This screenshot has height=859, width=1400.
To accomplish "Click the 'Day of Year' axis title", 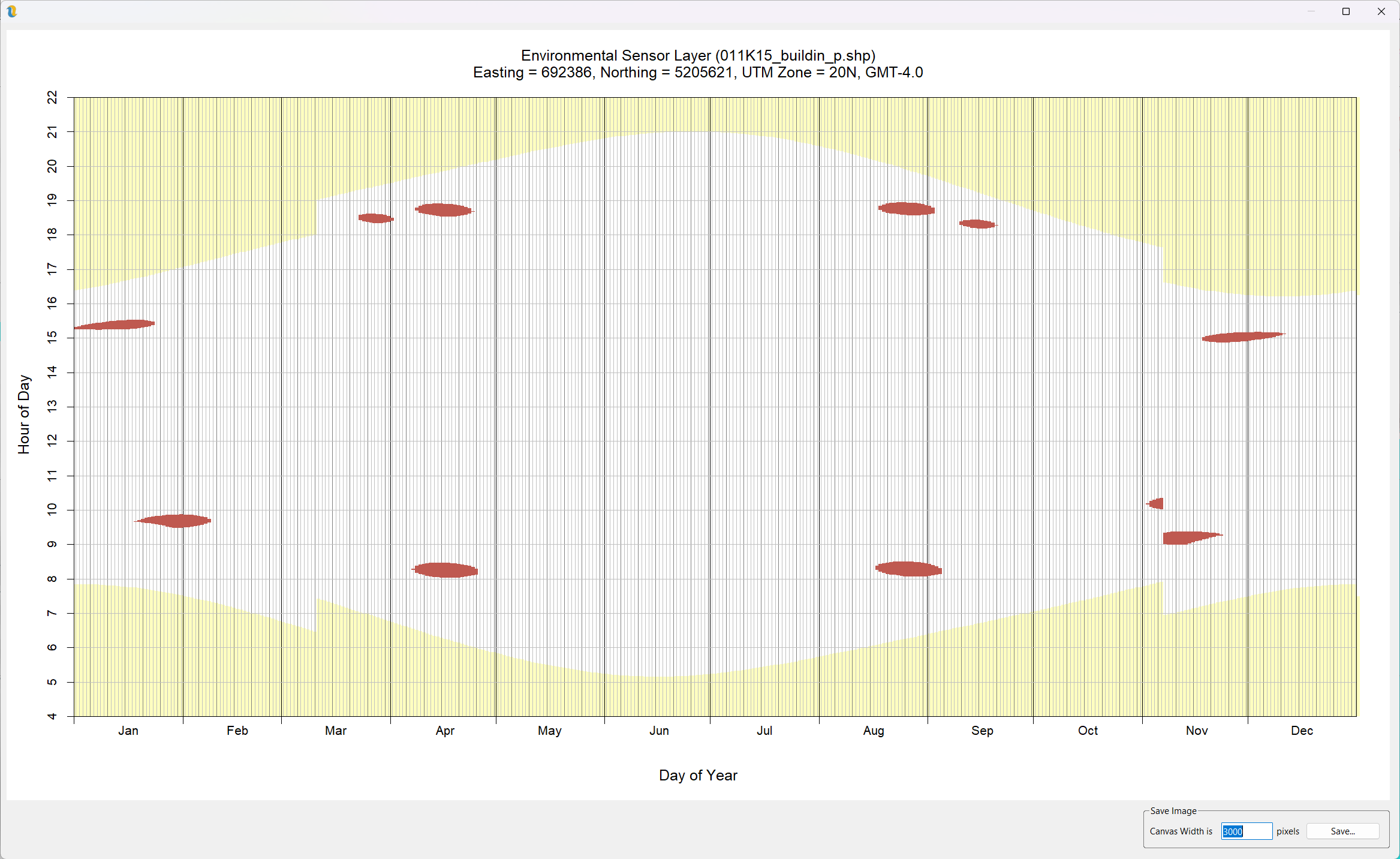I will (x=697, y=775).
